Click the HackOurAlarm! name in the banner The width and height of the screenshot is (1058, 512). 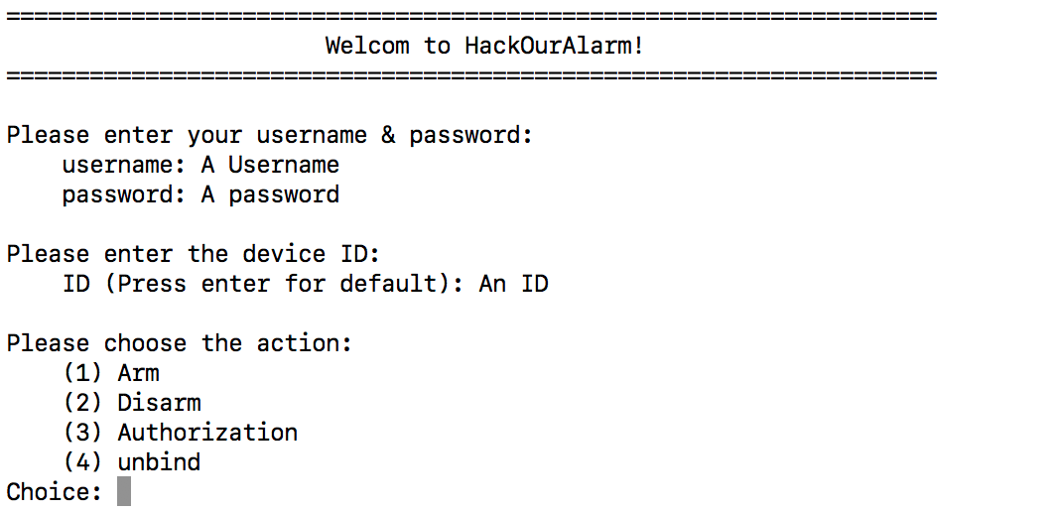pyautogui.click(x=553, y=46)
